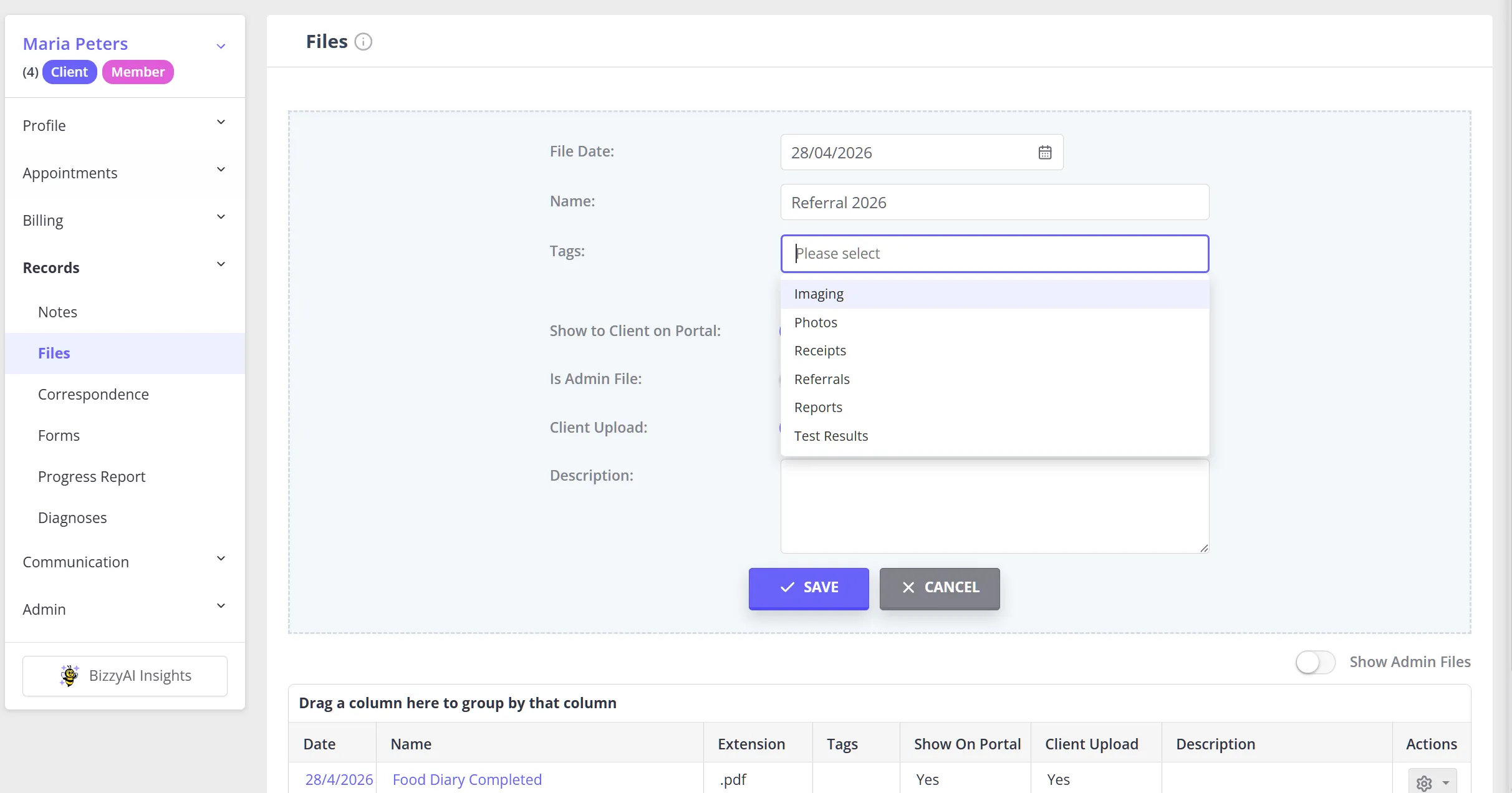Click the 28/4/2026 date link
This screenshot has height=793, width=1512.
(339, 779)
